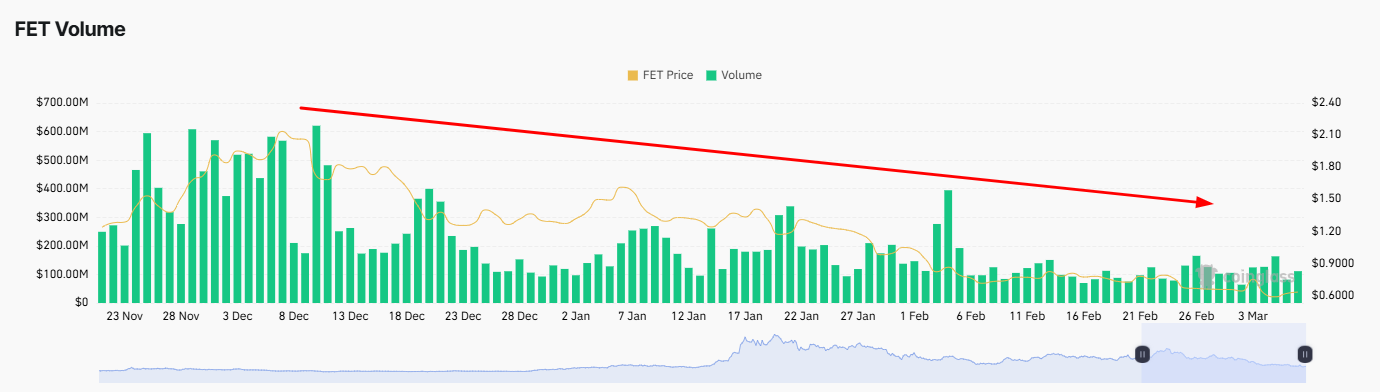Click the left range slider handle
This screenshot has width=1380, height=392.
(1142, 354)
